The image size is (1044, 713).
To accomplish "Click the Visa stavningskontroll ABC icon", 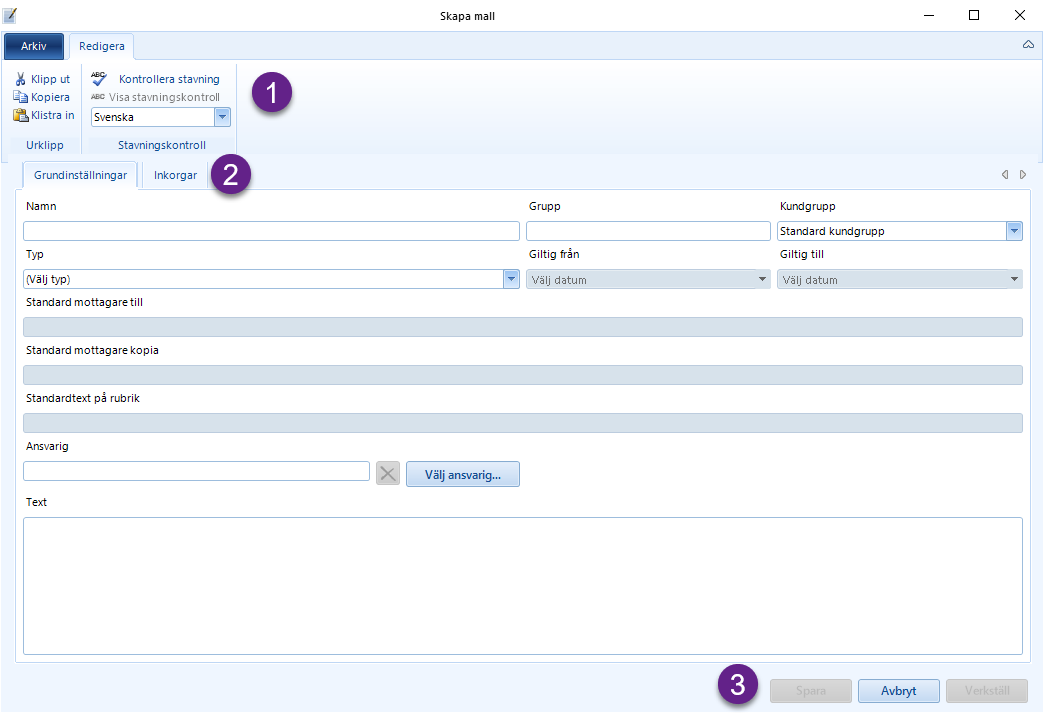I will click(98, 97).
